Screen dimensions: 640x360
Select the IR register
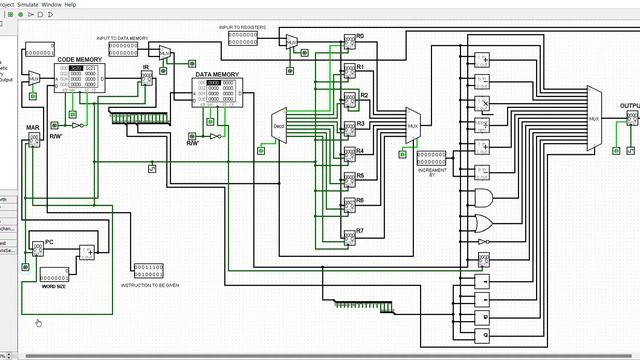point(146,78)
